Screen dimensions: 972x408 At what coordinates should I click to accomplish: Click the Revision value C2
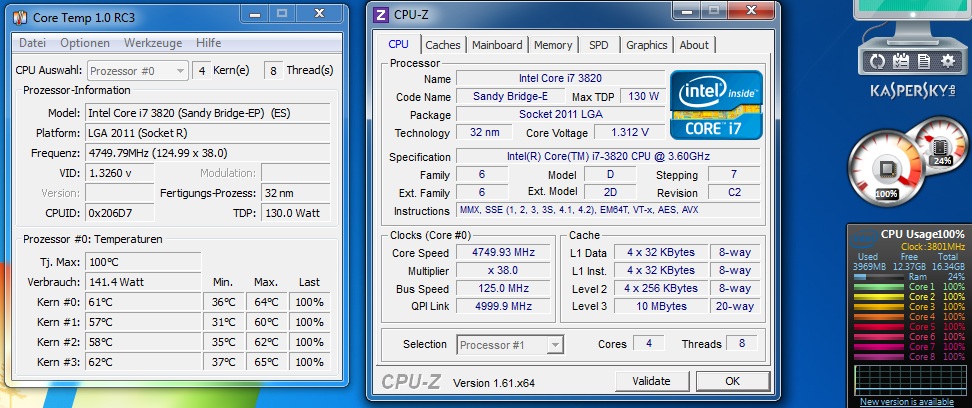(734, 192)
